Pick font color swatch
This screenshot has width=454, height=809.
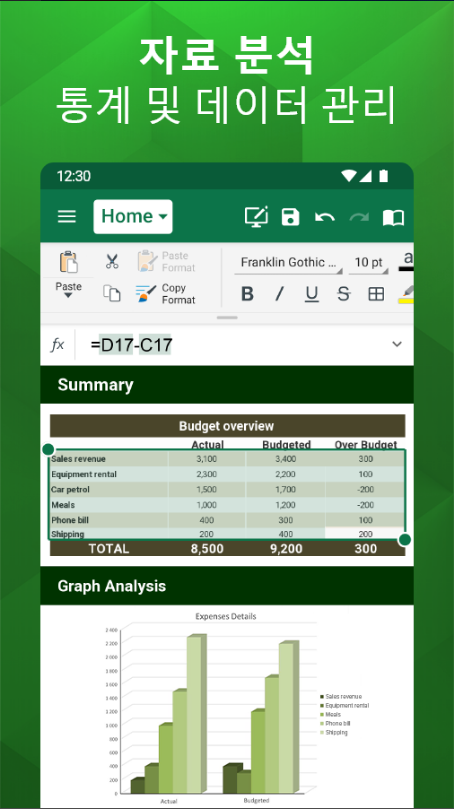tap(407, 262)
